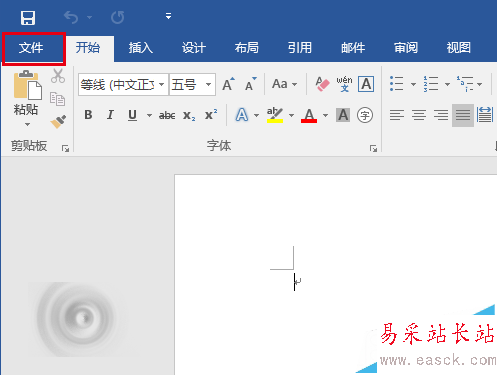Click the Paste clipboard icon
This screenshot has width=497, height=375.
[x=28, y=85]
